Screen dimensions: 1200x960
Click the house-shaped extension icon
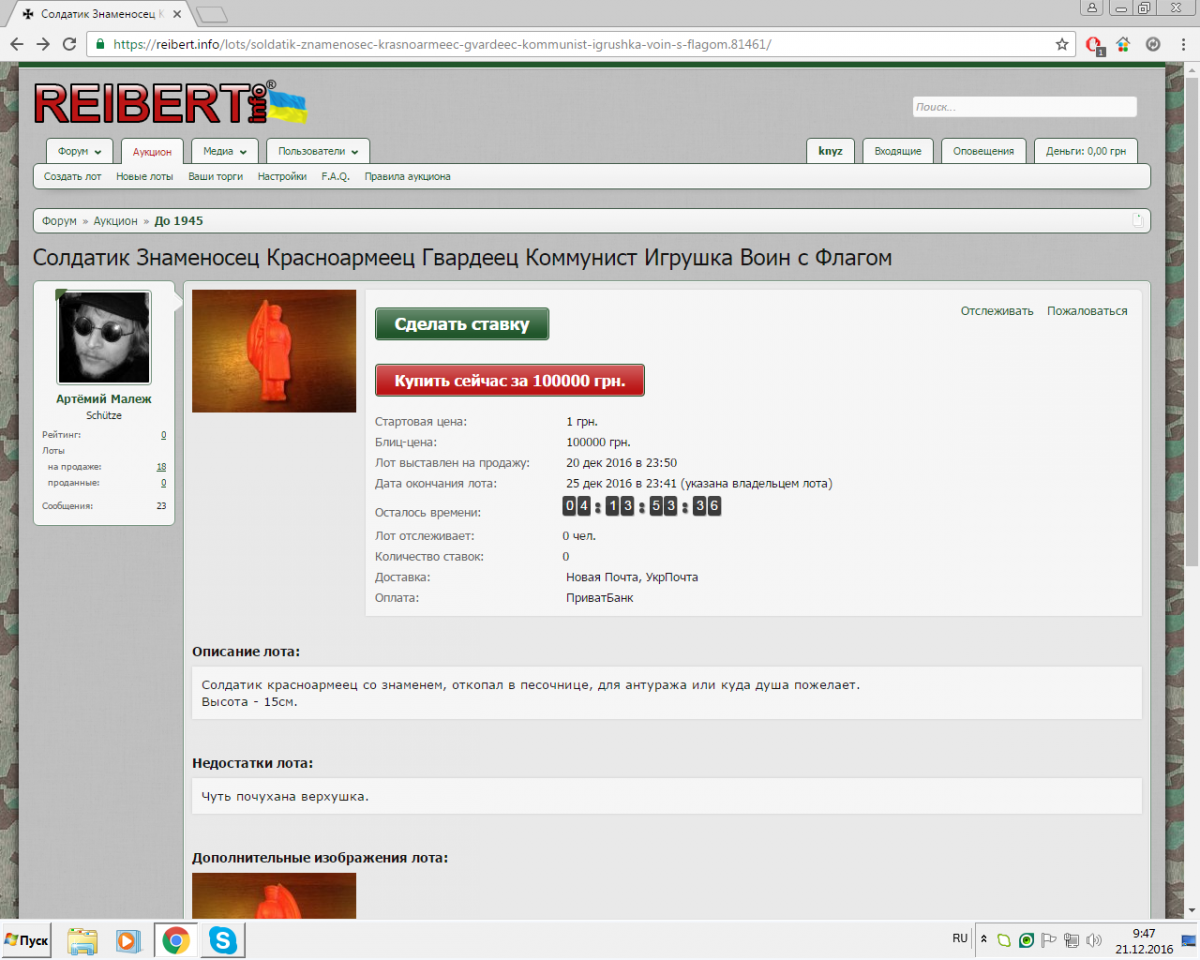click(1123, 44)
